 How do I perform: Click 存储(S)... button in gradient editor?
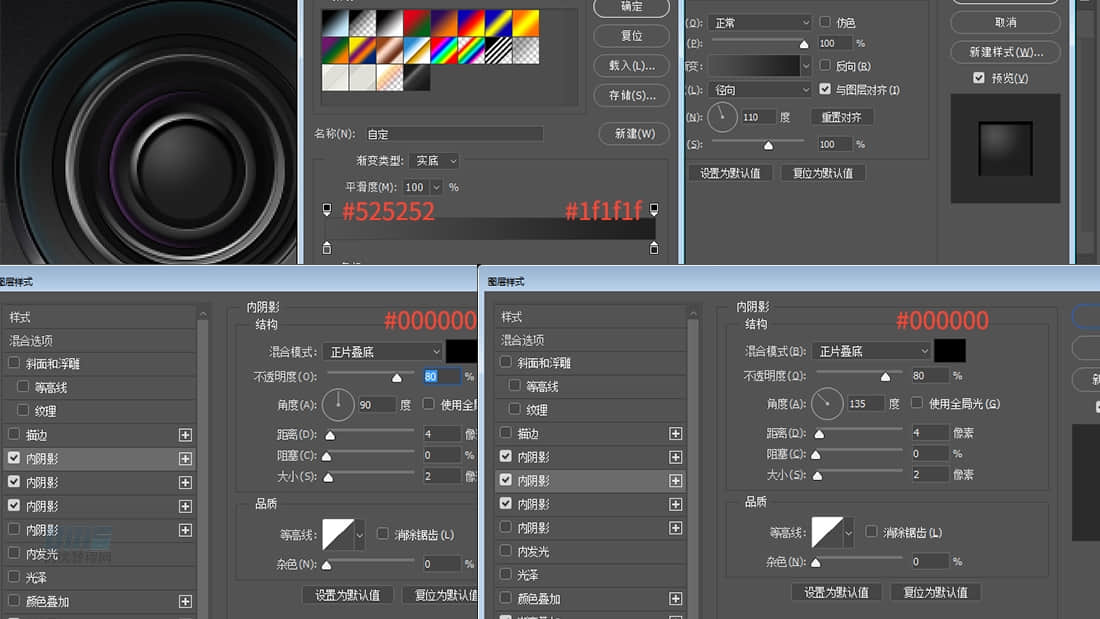[631, 95]
